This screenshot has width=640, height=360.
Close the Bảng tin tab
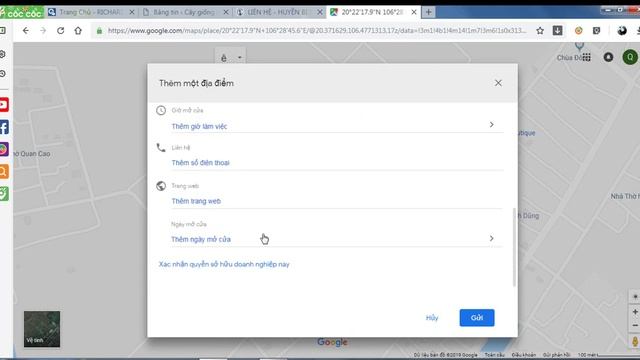point(226,12)
